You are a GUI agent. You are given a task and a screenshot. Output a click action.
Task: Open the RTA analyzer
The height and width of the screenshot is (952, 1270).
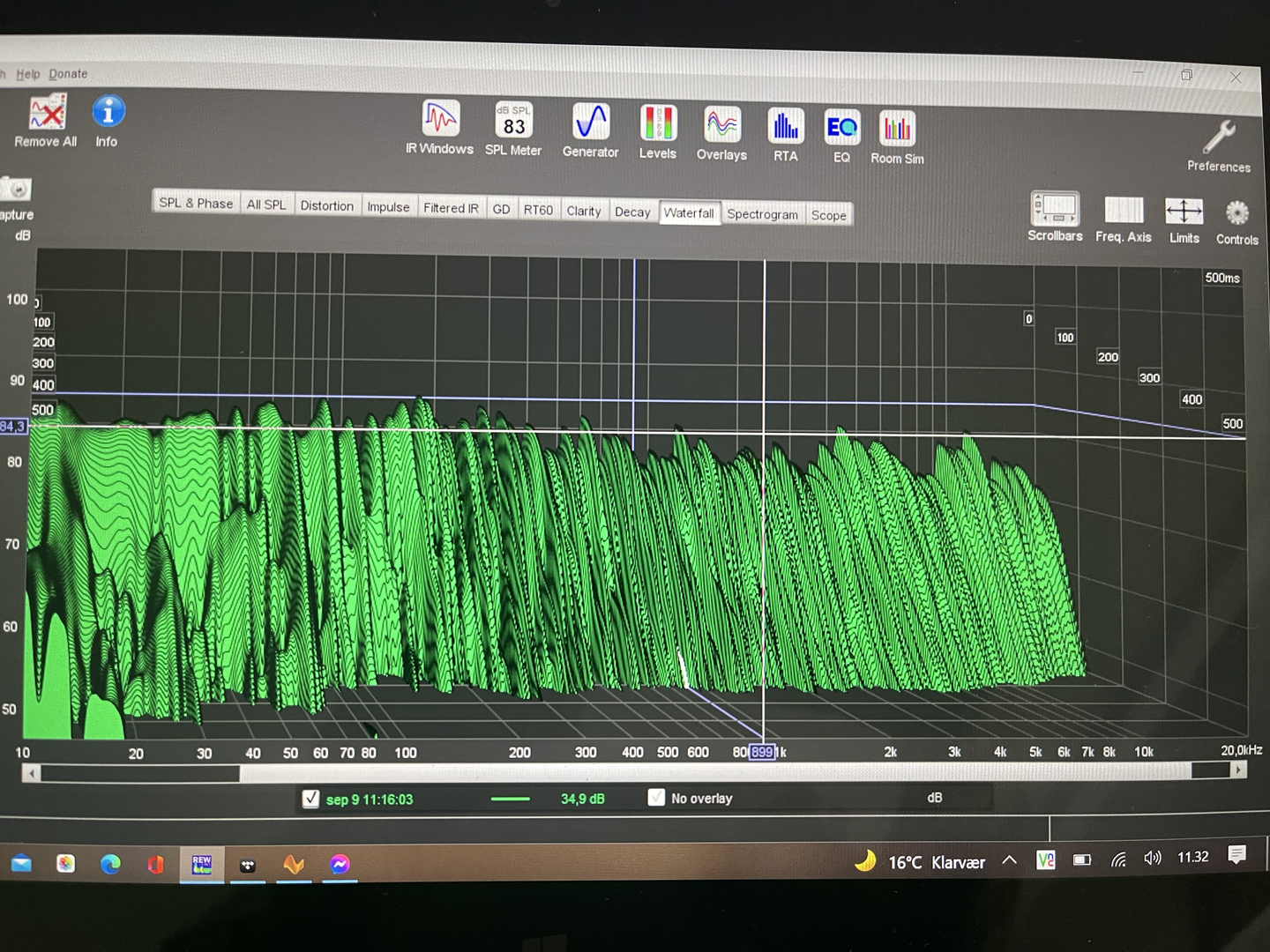(x=785, y=128)
